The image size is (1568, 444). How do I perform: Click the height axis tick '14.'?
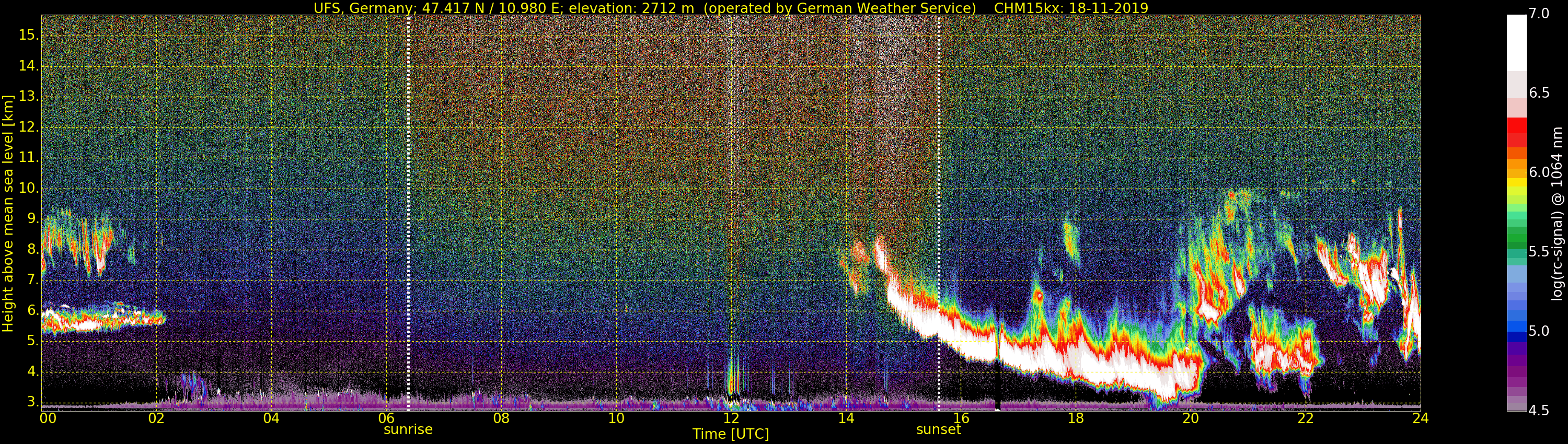click(29, 66)
